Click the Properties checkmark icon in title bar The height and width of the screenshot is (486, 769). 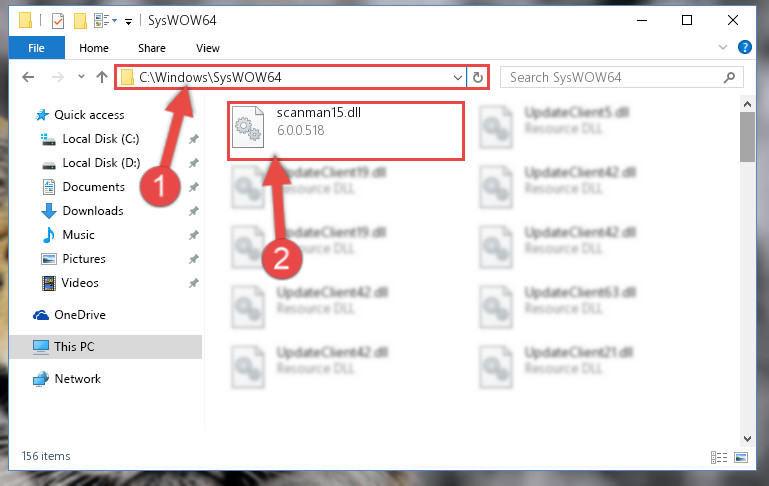click(x=58, y=21)
